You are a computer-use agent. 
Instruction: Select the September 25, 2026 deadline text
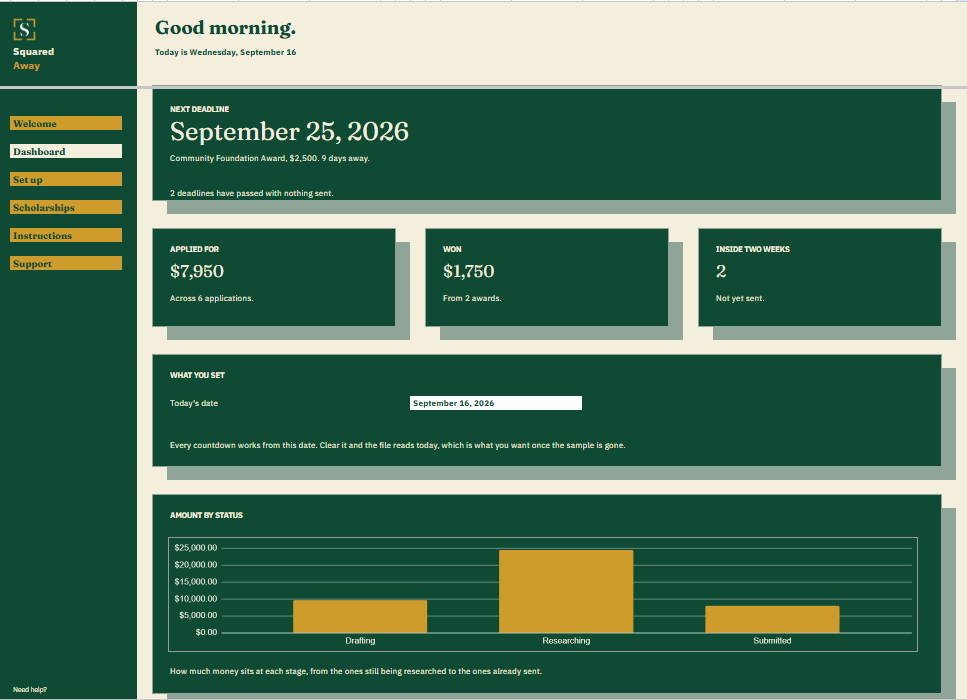(x=289, y=131)
